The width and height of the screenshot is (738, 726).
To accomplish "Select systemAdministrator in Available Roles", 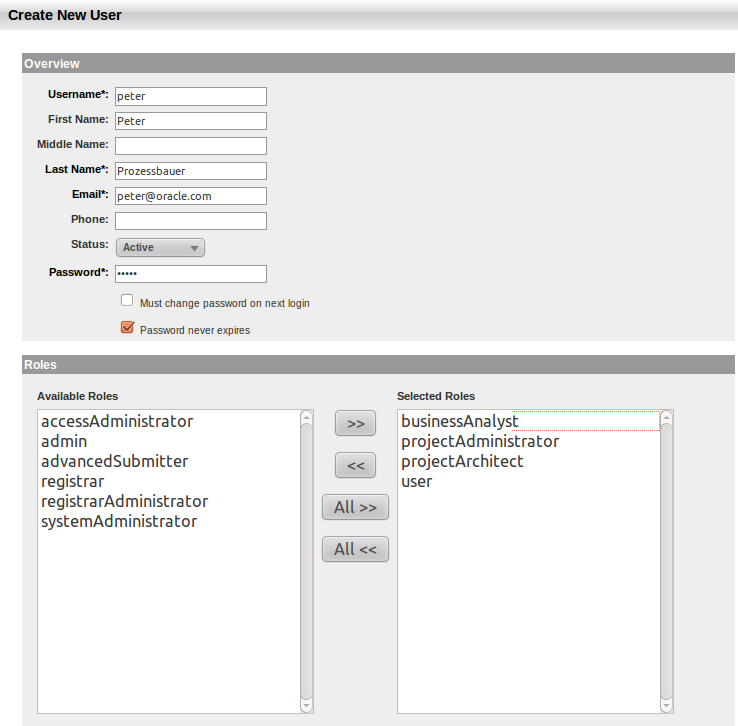I will coord(169,521).
